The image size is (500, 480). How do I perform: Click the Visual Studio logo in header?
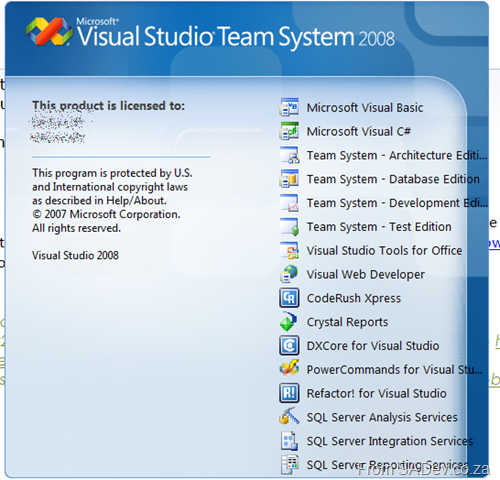(x=49, y=31)
